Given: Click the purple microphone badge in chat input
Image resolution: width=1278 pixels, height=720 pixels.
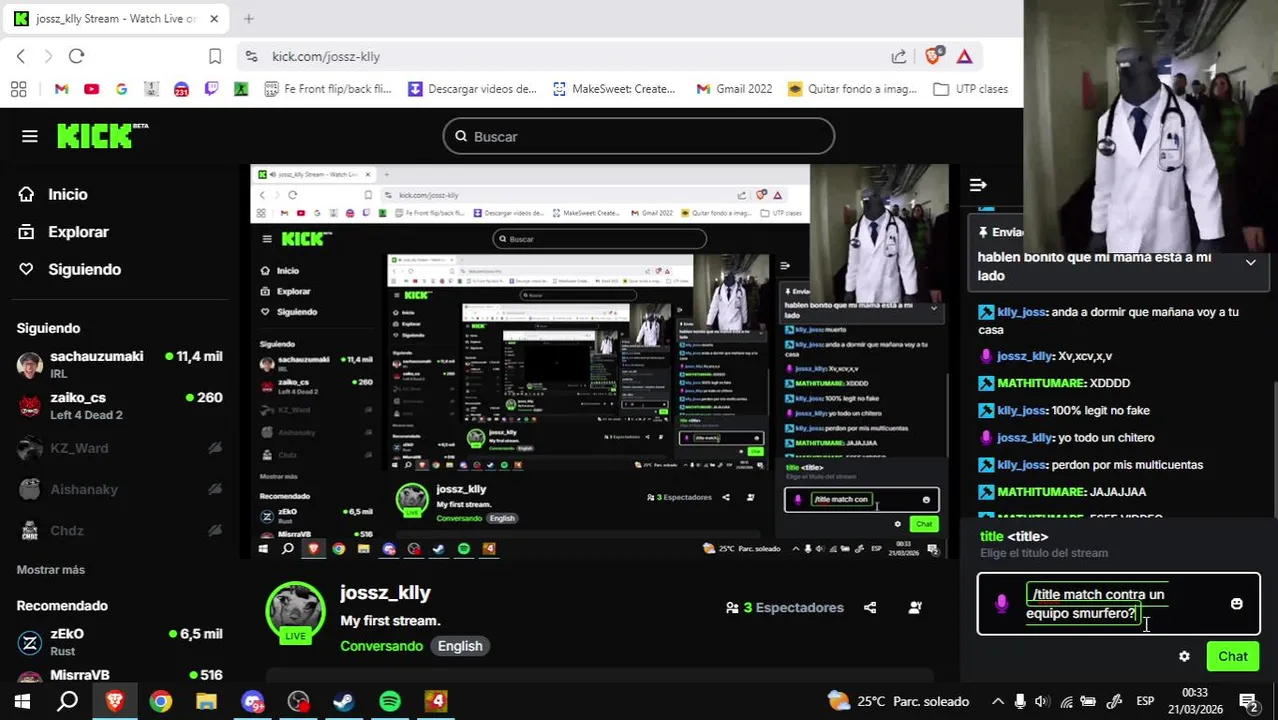Looking at the screenshot, I should pyautogui.click(x=1002, y=603).
